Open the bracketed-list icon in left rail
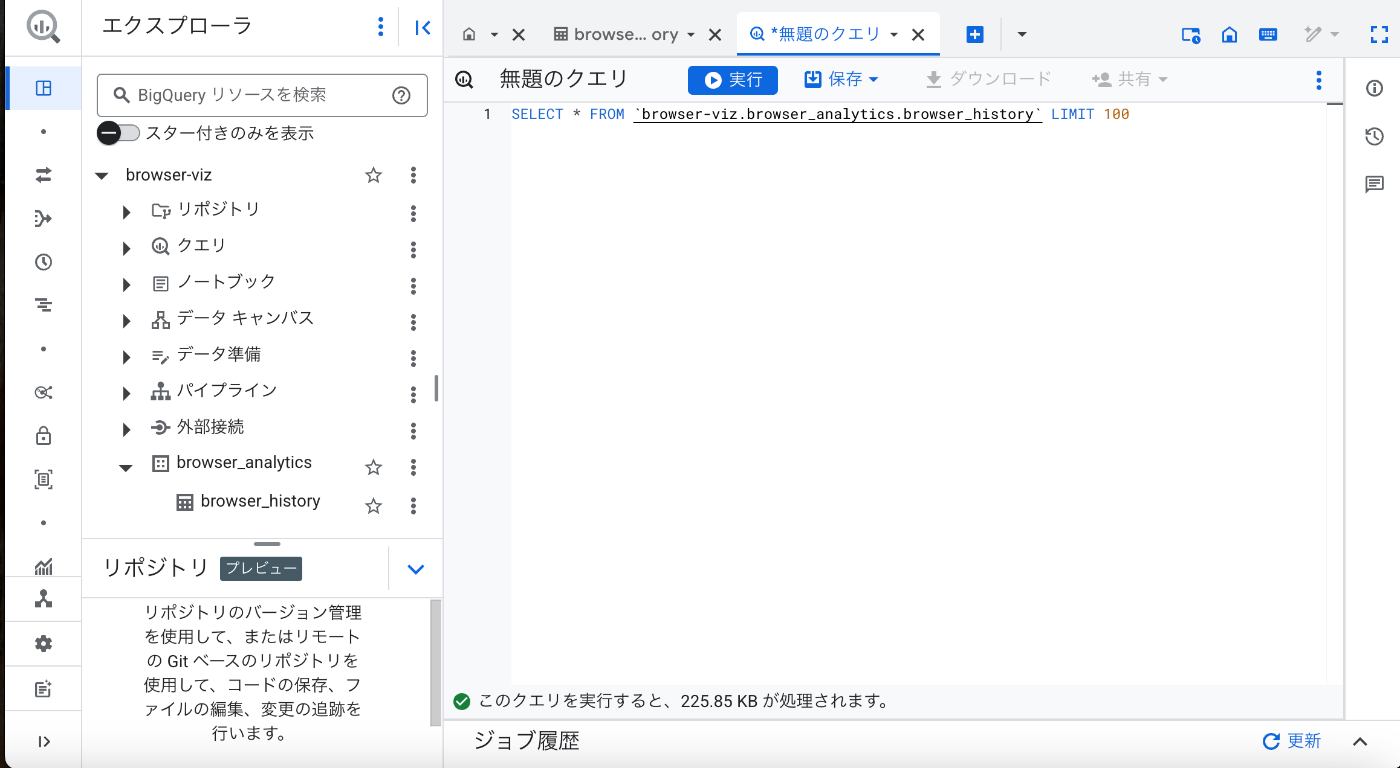Viewport: 1400px width, 768px height. point(43,479)
